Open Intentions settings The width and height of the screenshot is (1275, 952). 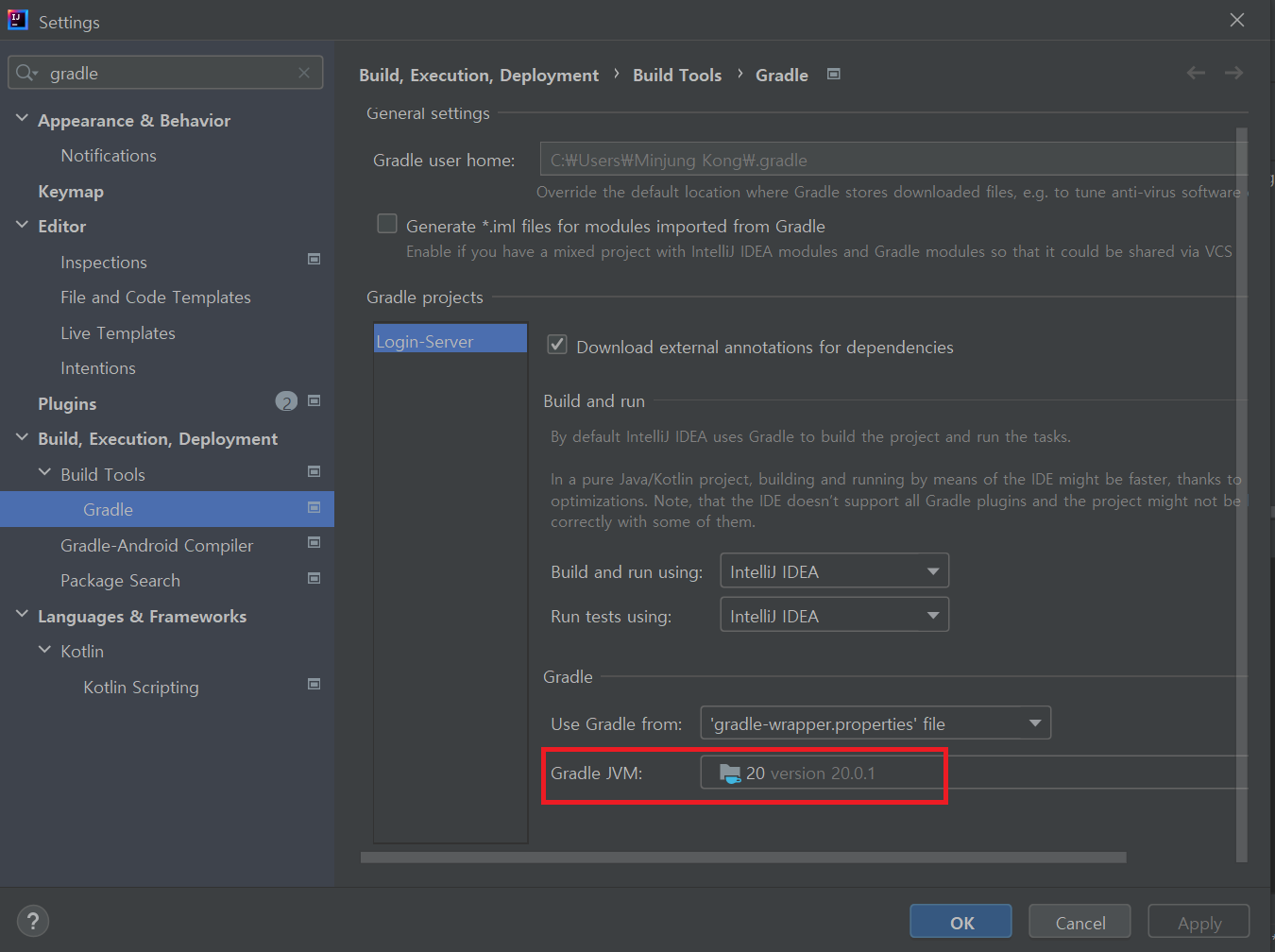point(98,368)
